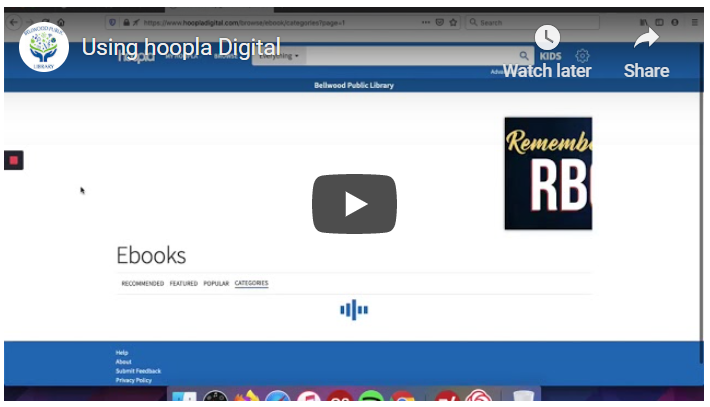This screenshot has width=710, height=407.
Task: Click the Share arrow icon
Action: 646,38
